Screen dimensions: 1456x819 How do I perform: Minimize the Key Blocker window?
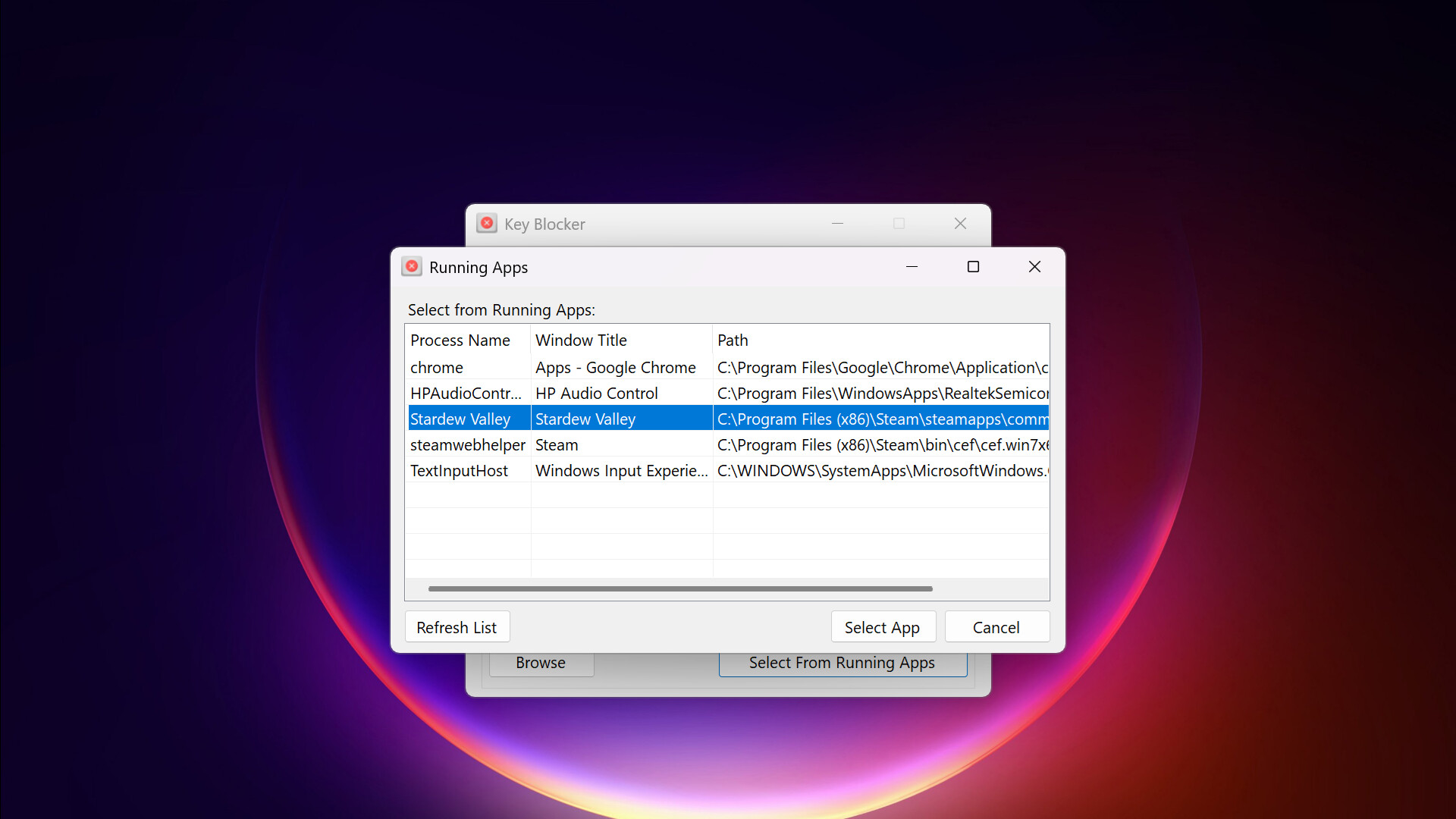[837, 223]
